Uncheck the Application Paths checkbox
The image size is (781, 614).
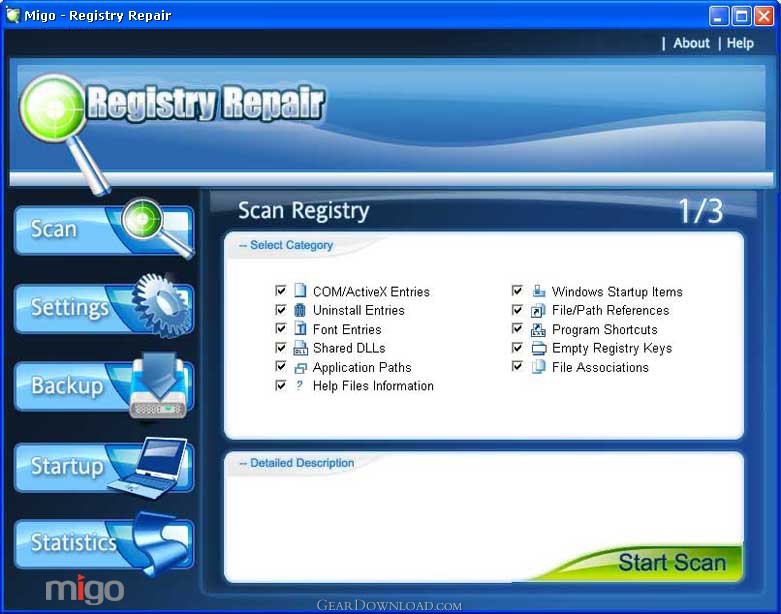pyautogui.click(x=281, y=367)
